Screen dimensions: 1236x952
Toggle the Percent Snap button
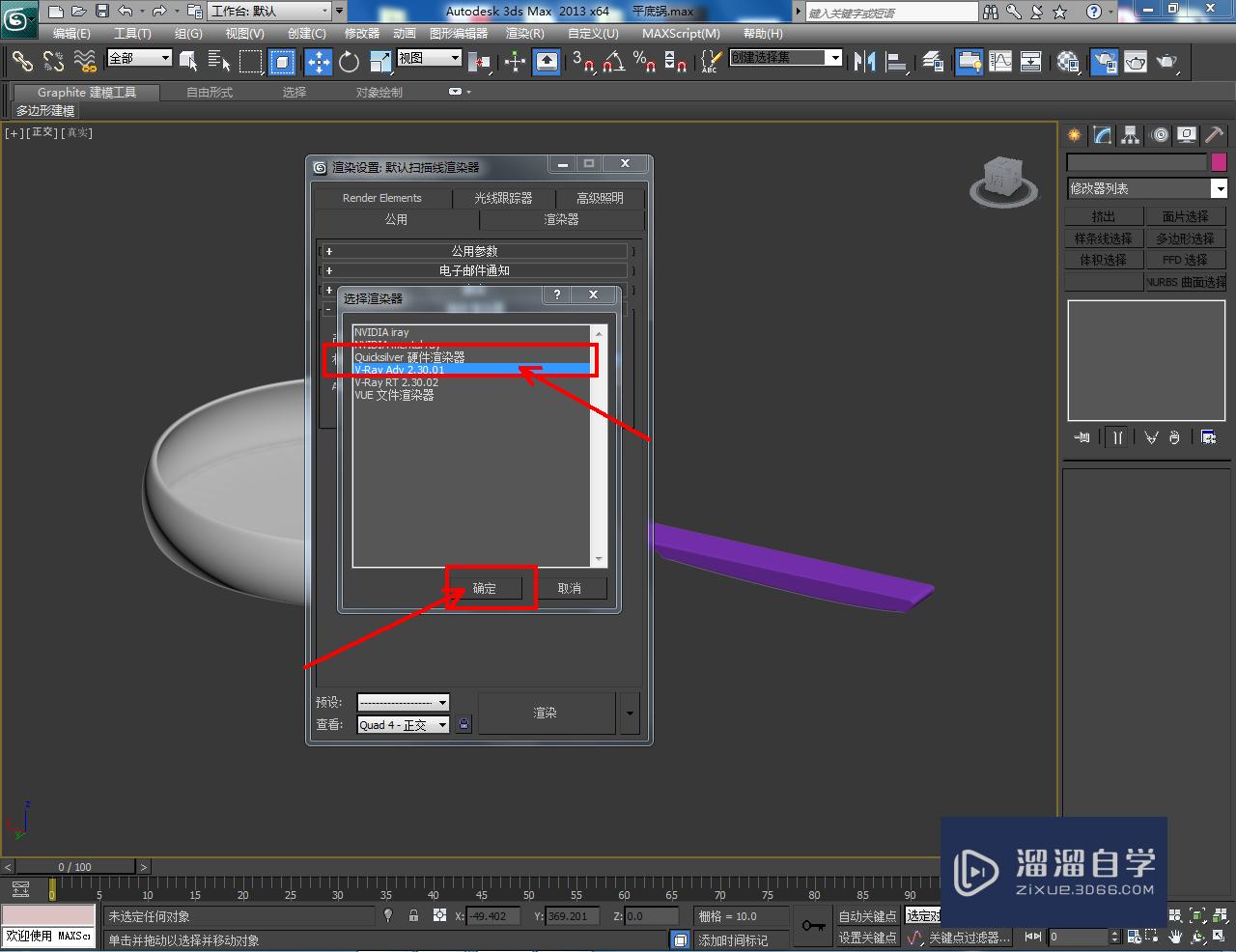(645, 62)
